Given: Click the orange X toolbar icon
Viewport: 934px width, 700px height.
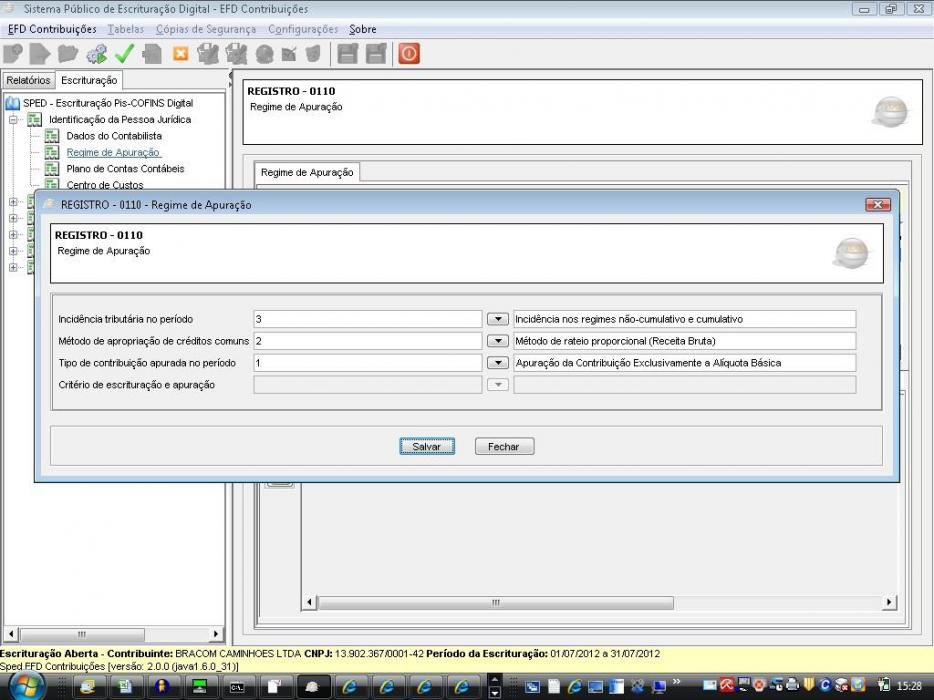Looking at the screenshot, I should click(x=180, y=54).
